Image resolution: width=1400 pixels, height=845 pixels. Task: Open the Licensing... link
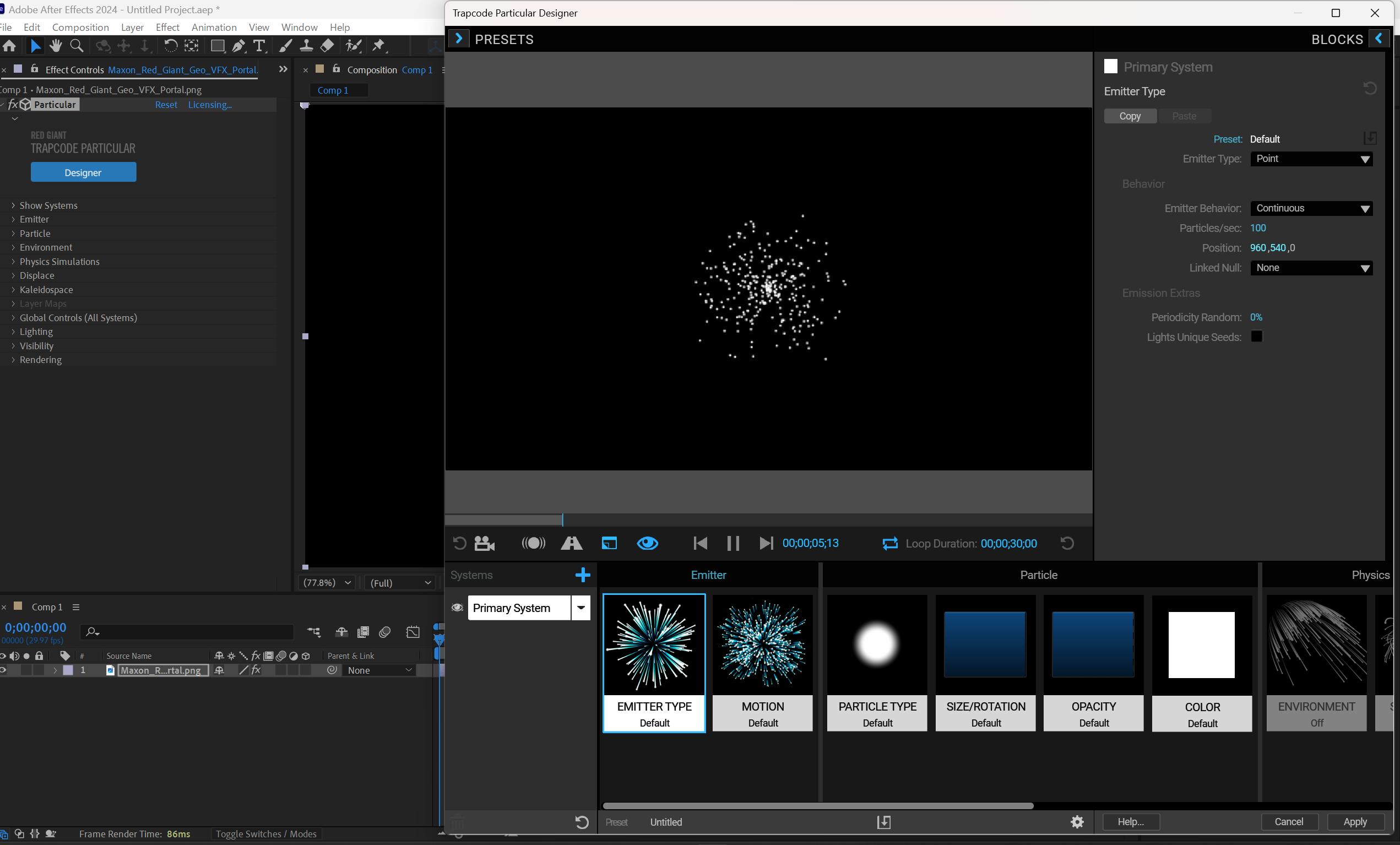click(210, 105)
